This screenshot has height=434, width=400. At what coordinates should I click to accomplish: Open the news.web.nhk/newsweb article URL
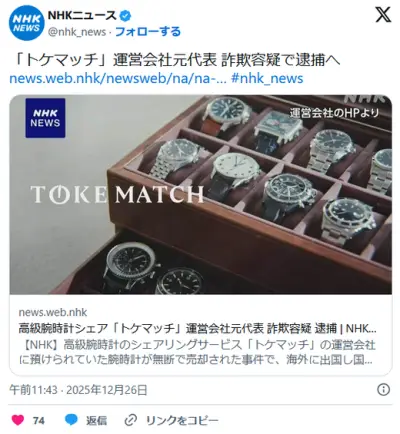118,78
